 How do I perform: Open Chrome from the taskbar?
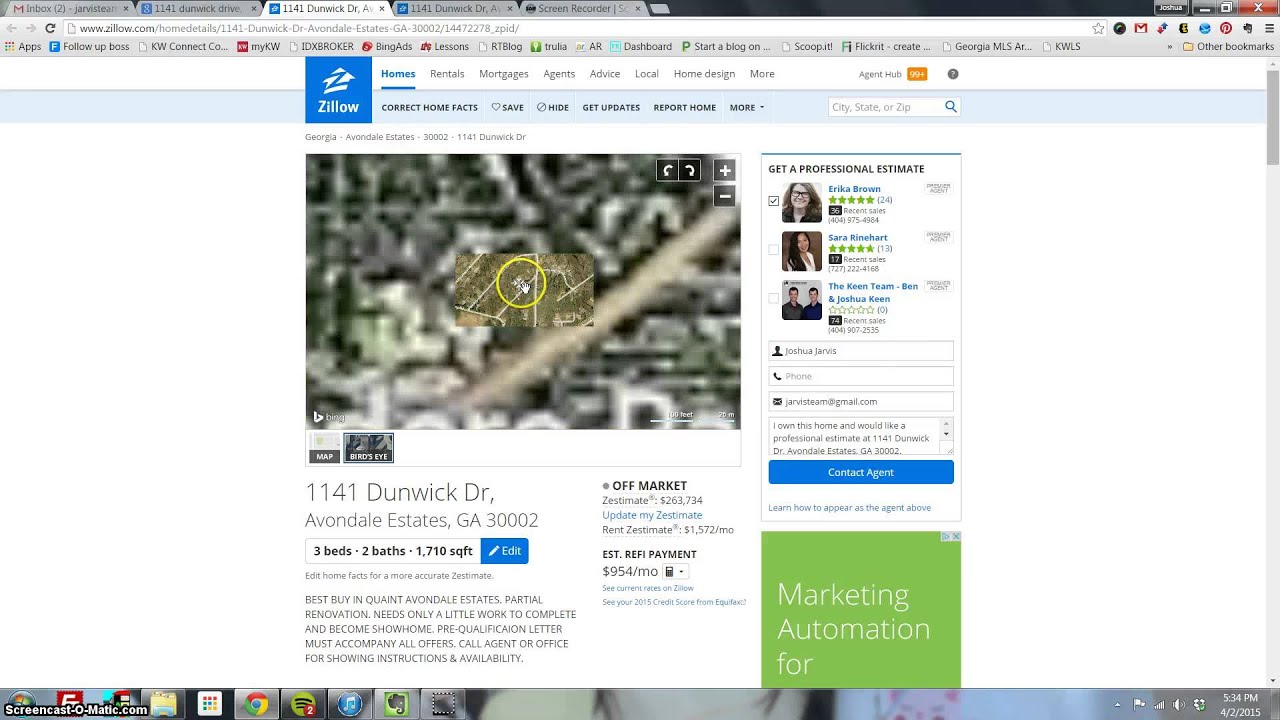tap(256, 704)
